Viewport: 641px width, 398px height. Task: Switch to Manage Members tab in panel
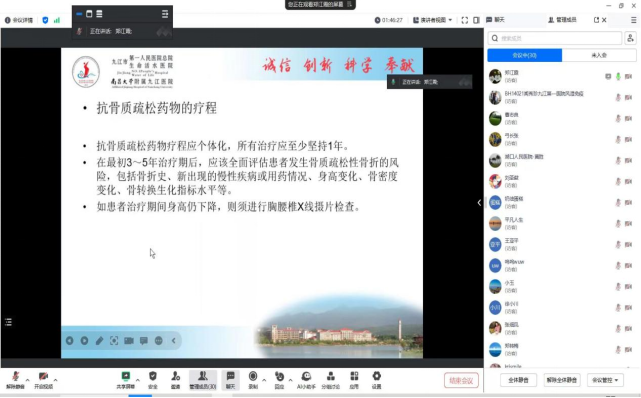[562, 20]
